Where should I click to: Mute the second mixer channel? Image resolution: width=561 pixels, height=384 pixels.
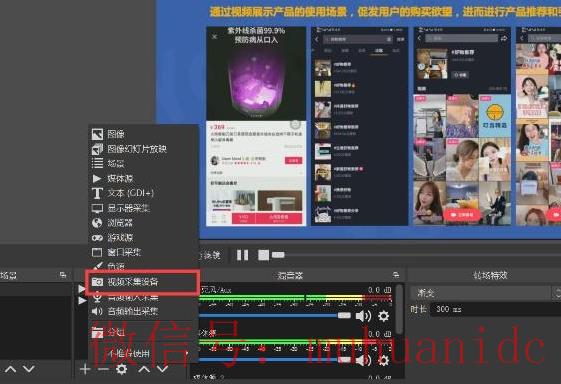click(x=363, y=360)
